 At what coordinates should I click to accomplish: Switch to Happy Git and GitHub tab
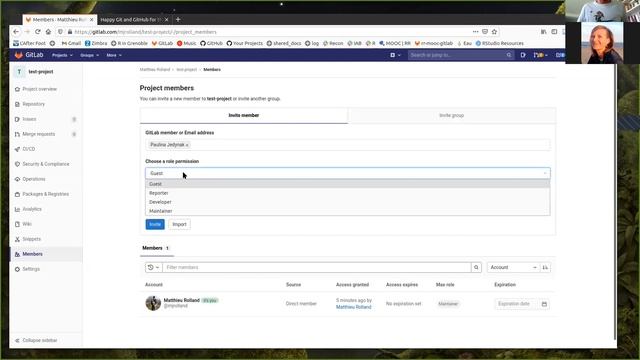click(131, 20)
